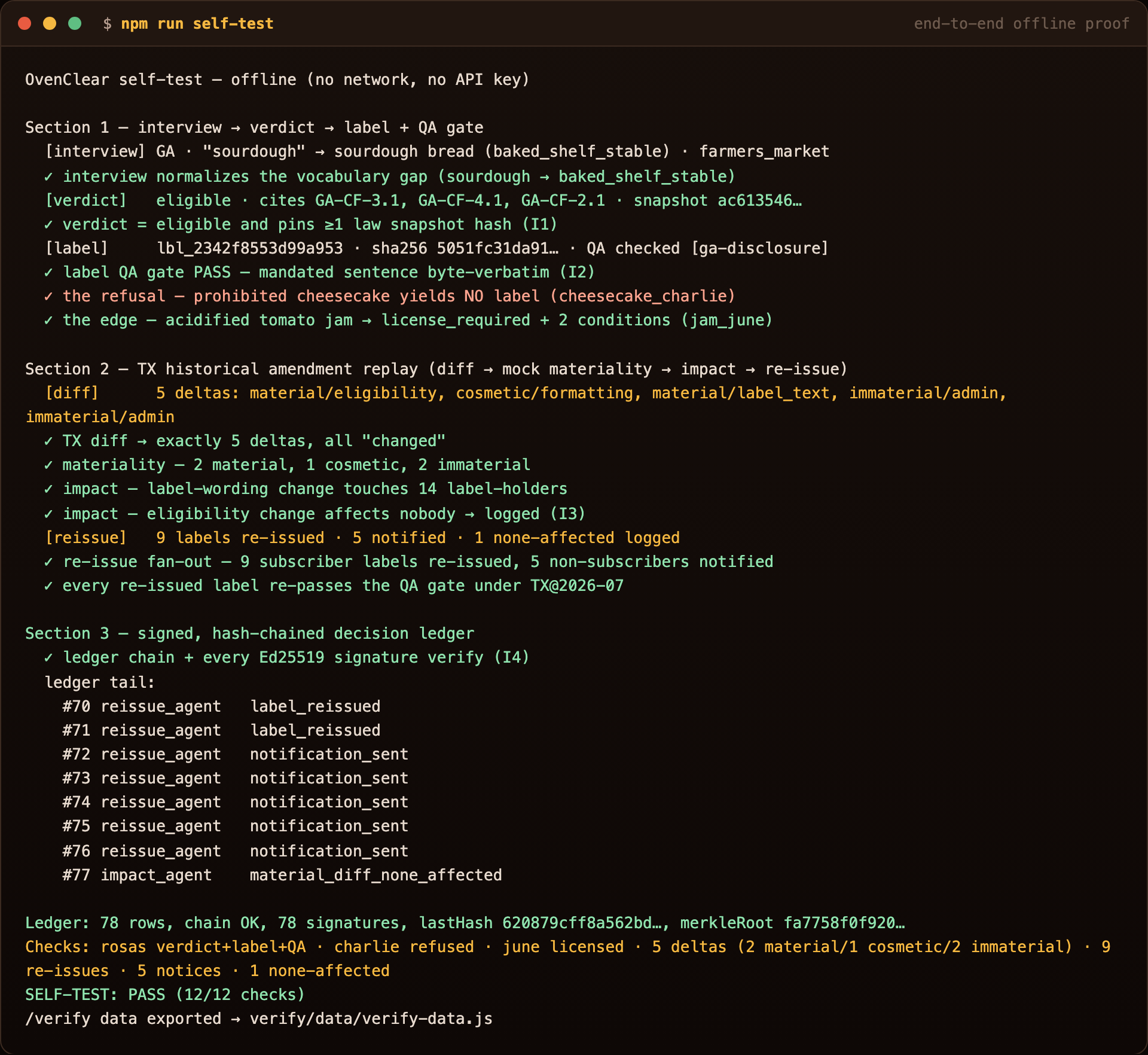Viewport: 1148px width, 1055px height.
Task: Click the 'Section 2 — TX historical amendment replay' heading
Action: [x=436, y=369]
